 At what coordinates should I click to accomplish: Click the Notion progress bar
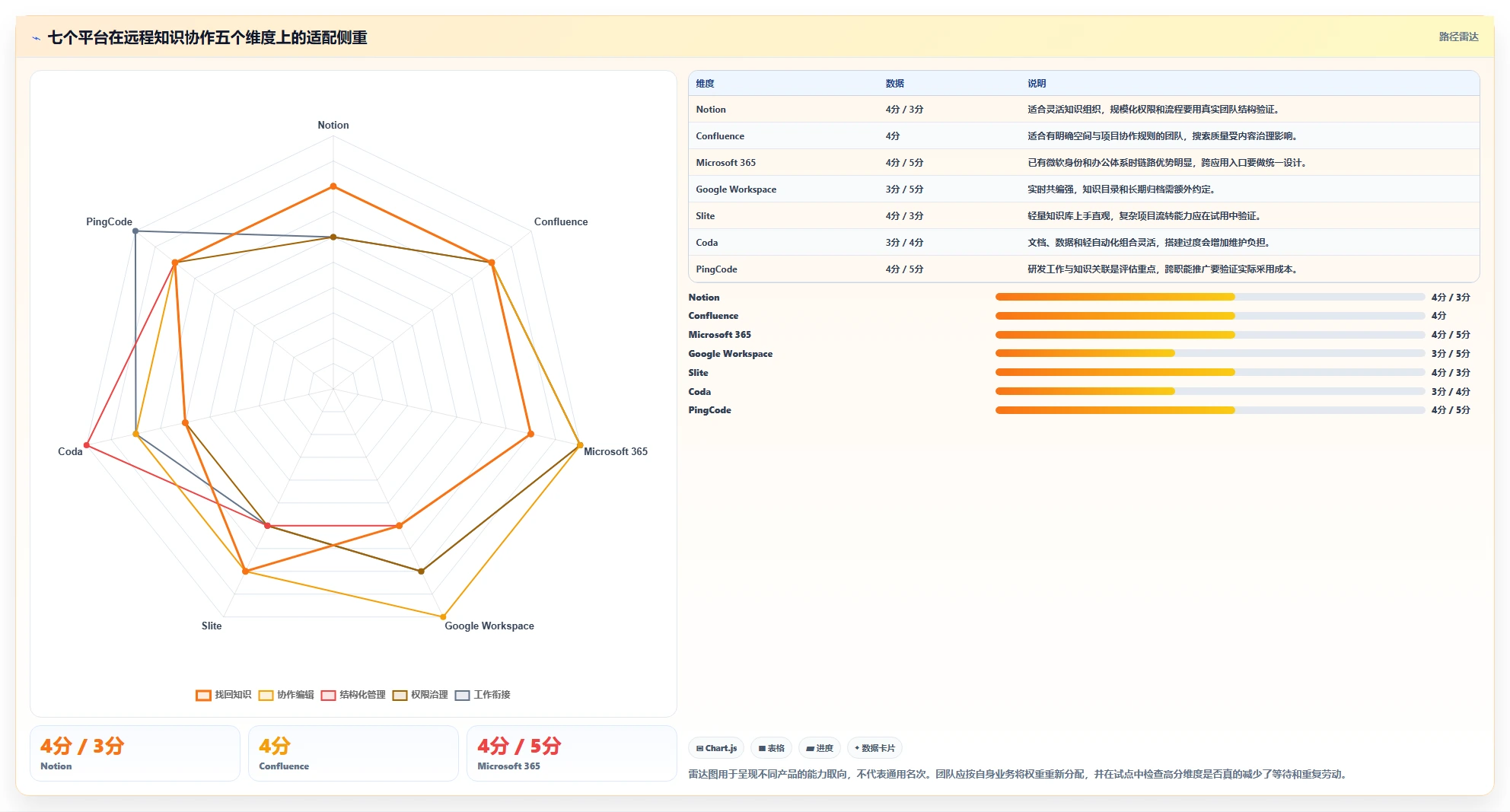(x=1210, y=297)
